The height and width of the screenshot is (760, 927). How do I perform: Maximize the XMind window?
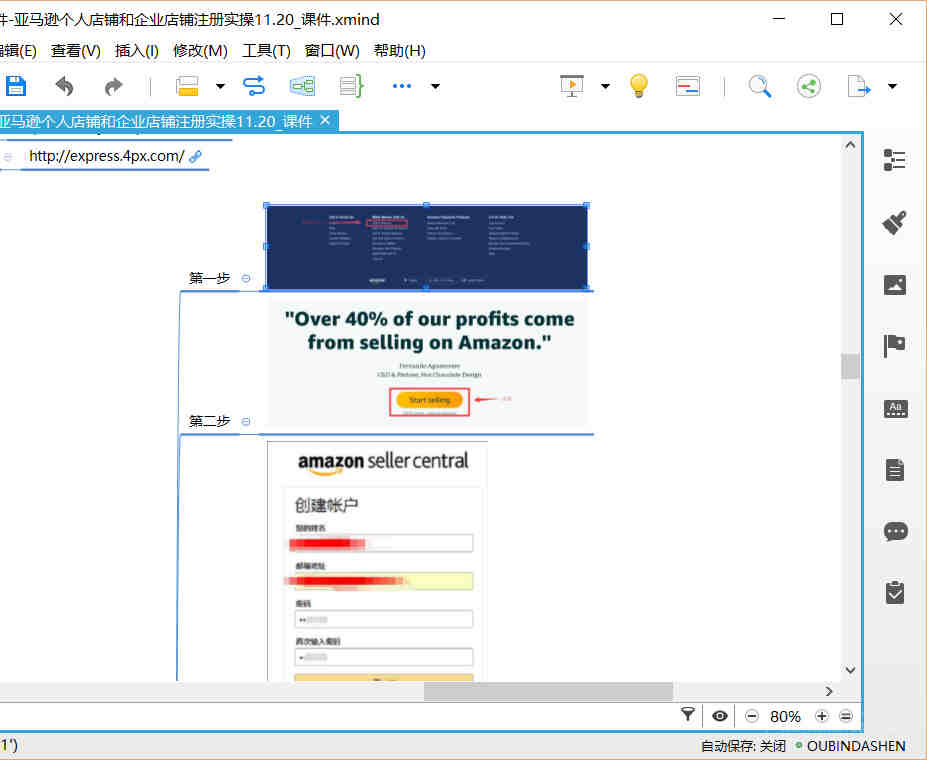[x=837, y=20]
